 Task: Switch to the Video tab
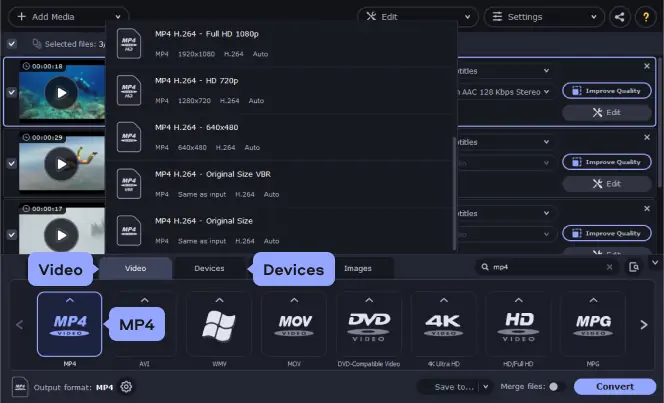(x=136, y=268)
